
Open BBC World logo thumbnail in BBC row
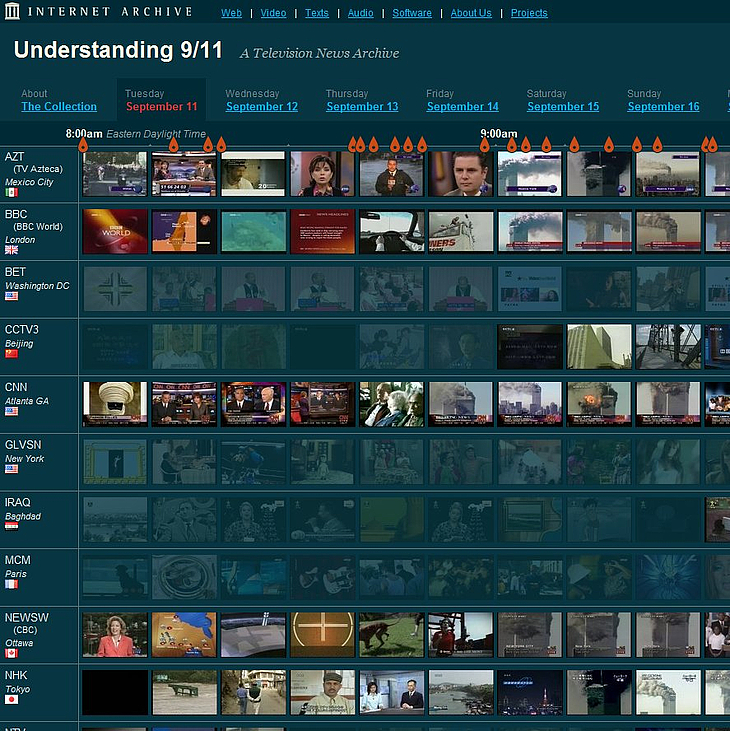pyautogui.click(x=115, y=231)
